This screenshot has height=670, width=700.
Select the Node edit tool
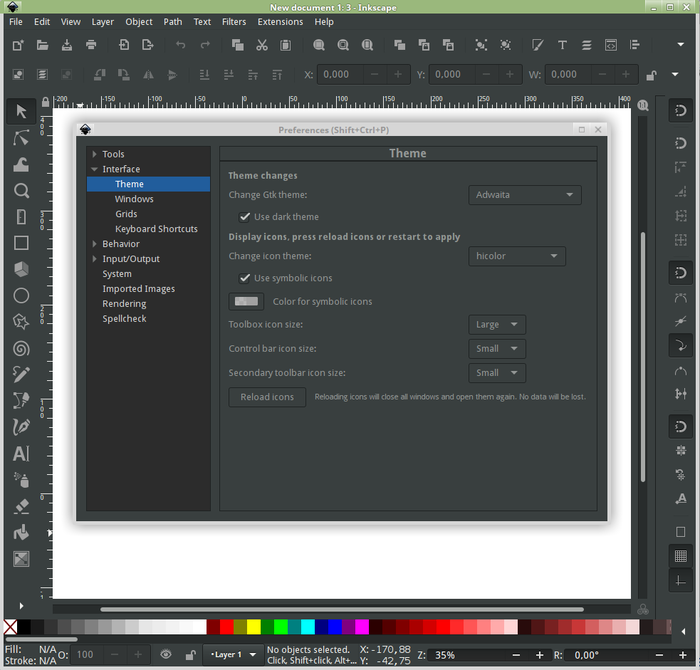(x=21, y=138)
